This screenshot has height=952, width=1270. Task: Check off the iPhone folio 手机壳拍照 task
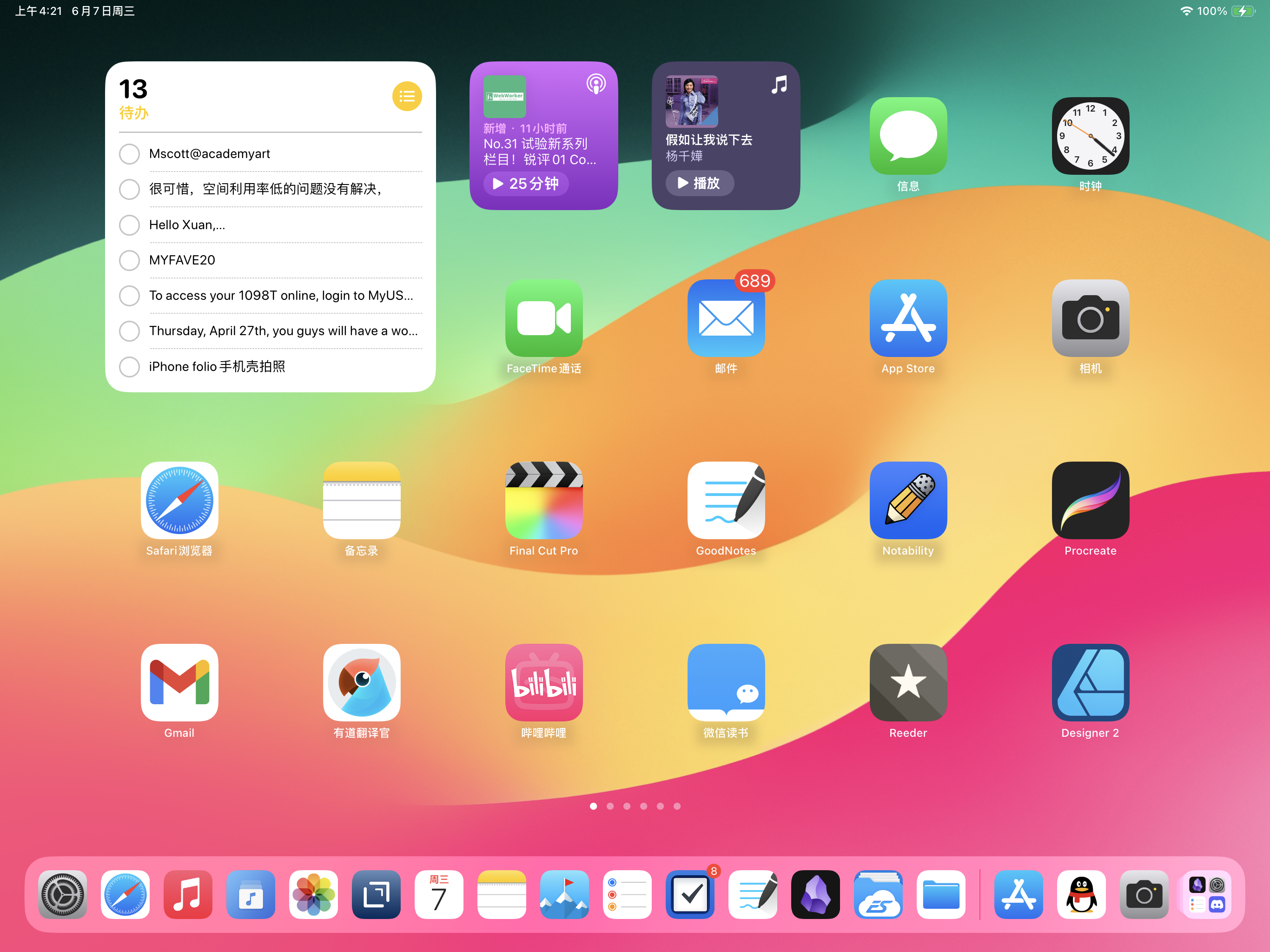tap(129, 367)
